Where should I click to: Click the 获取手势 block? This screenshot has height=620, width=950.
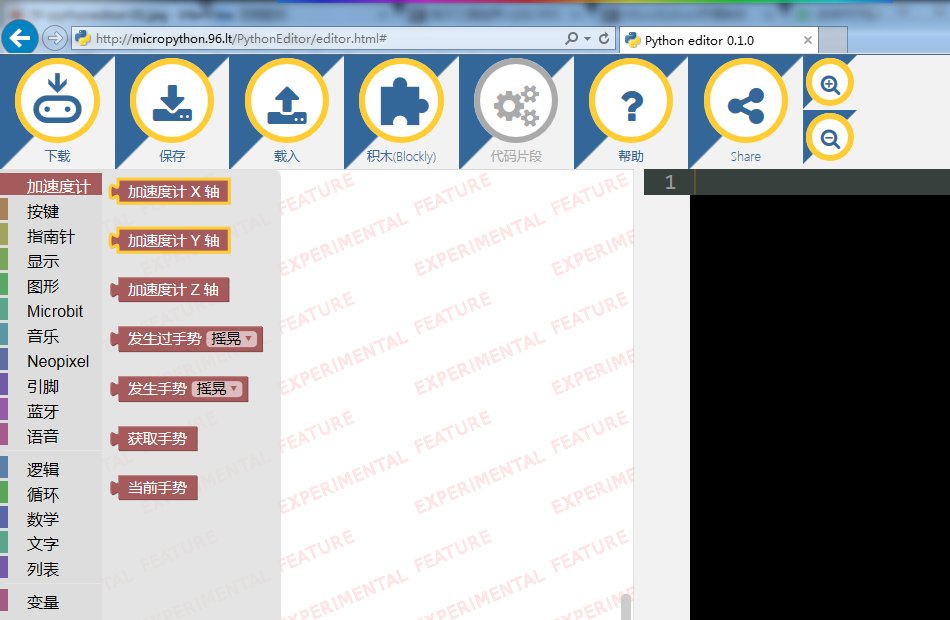[x=155, y=438]
